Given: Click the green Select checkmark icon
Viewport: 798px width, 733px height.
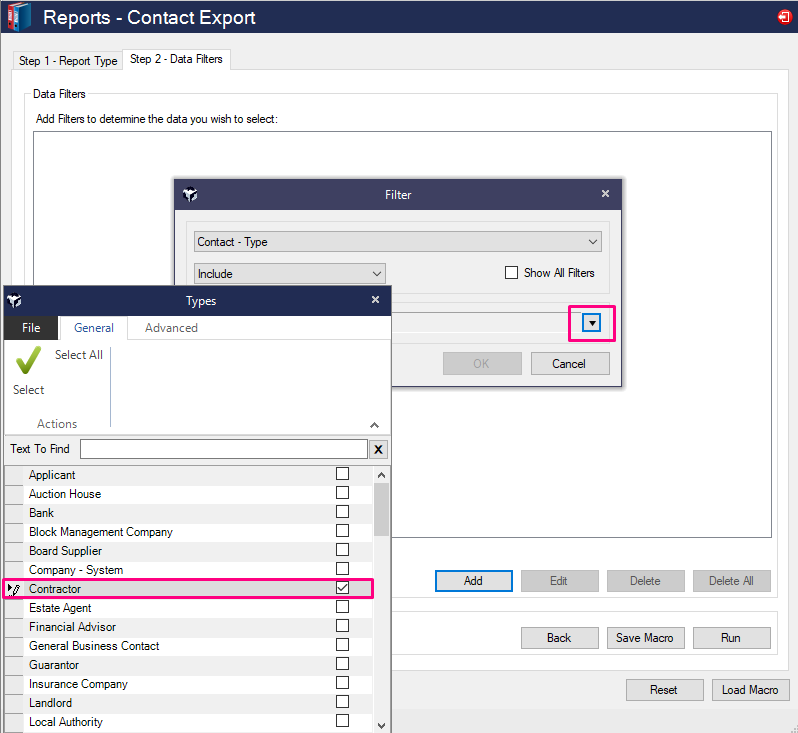Looking at the screenshot, I should pos(28,361).
